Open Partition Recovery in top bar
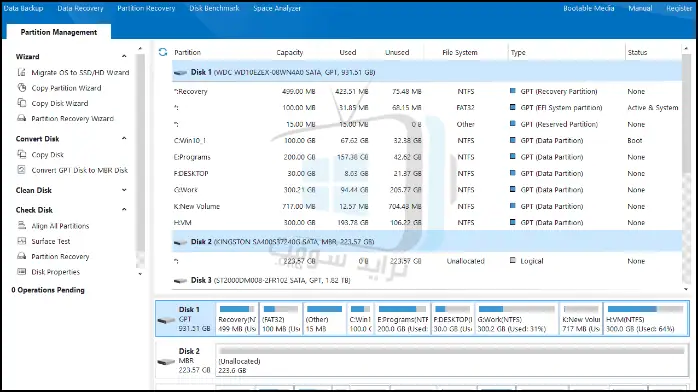 click(146, 8)
